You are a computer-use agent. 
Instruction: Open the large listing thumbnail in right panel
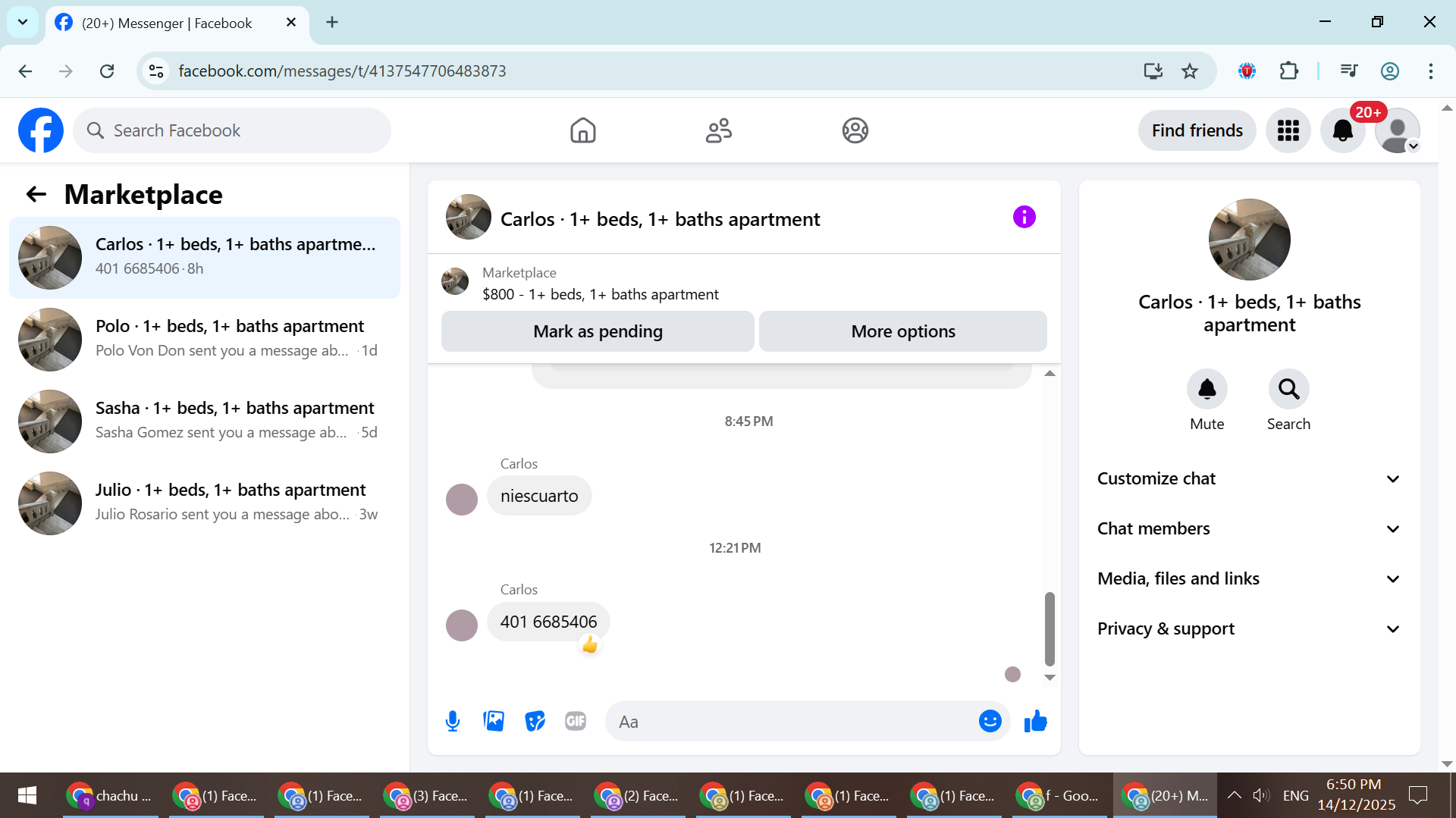(1249, 240)
